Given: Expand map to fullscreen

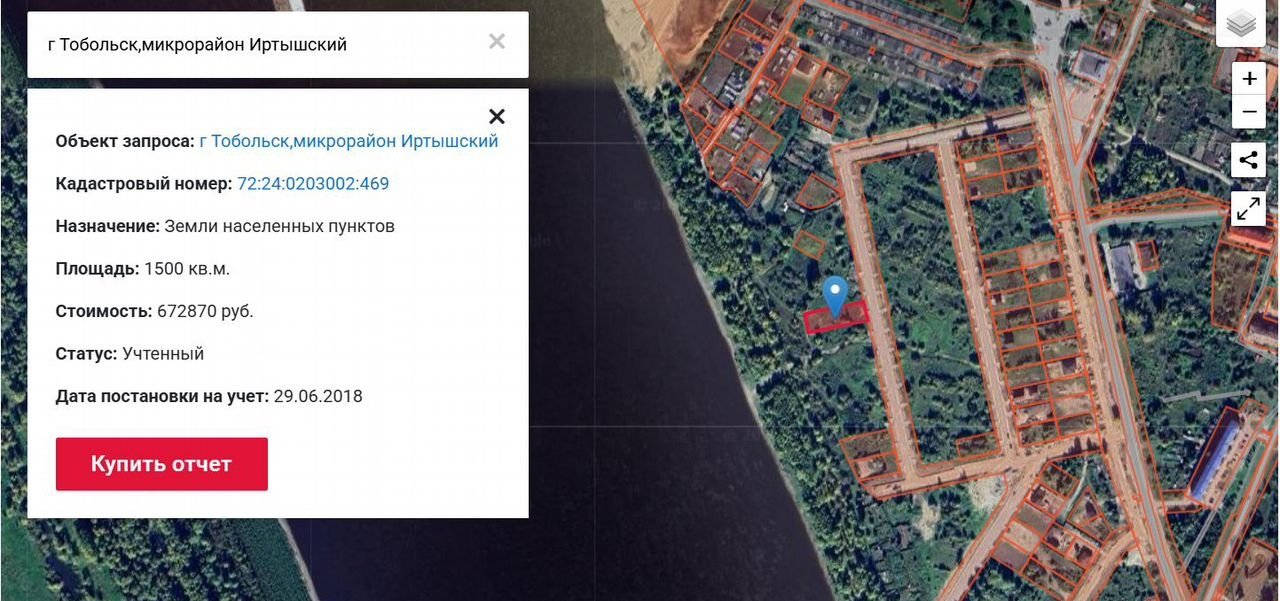Looking at the screenshot, I should tap(1248, 208).
